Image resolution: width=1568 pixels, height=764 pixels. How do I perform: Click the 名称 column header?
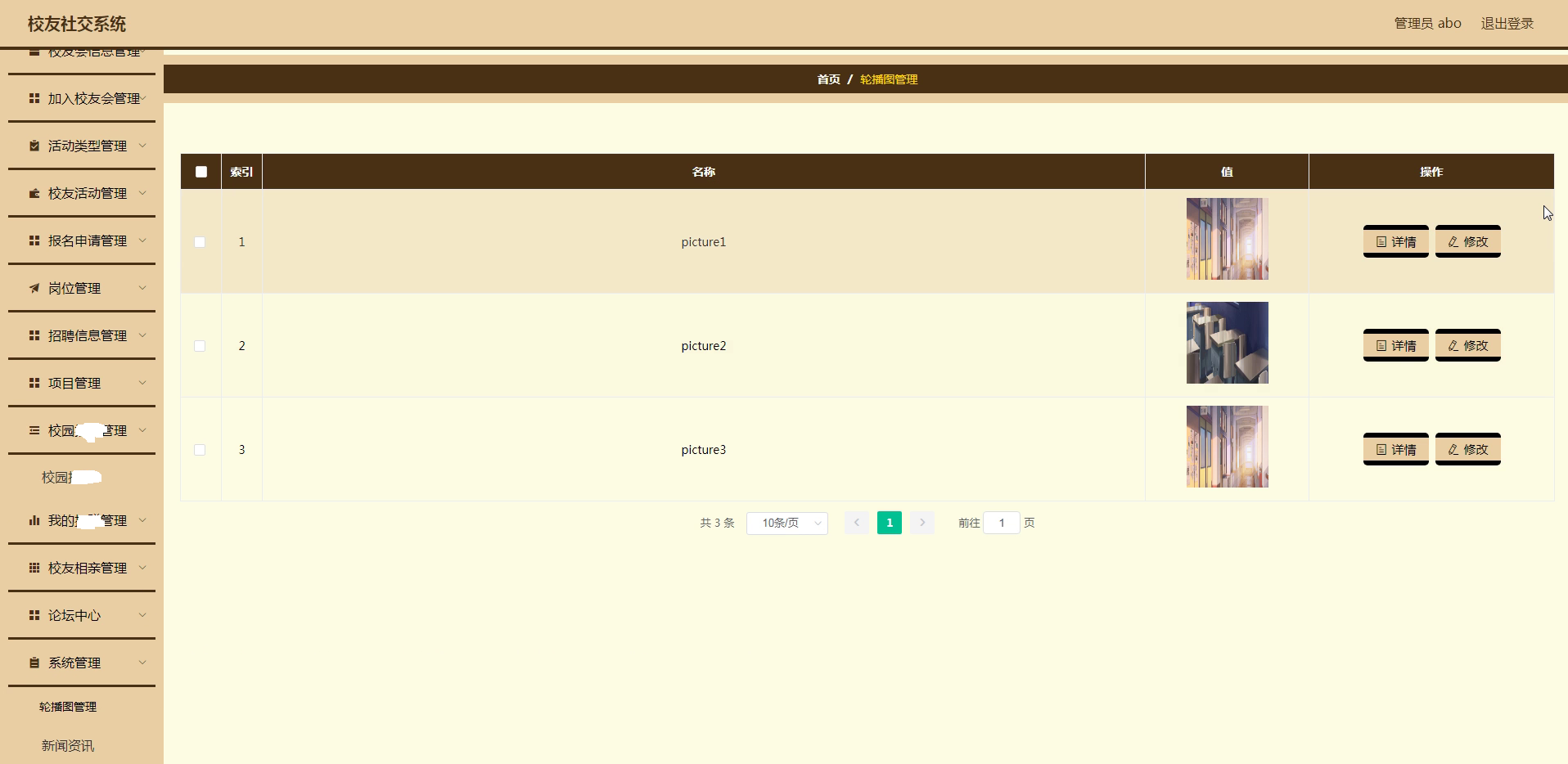704,172
